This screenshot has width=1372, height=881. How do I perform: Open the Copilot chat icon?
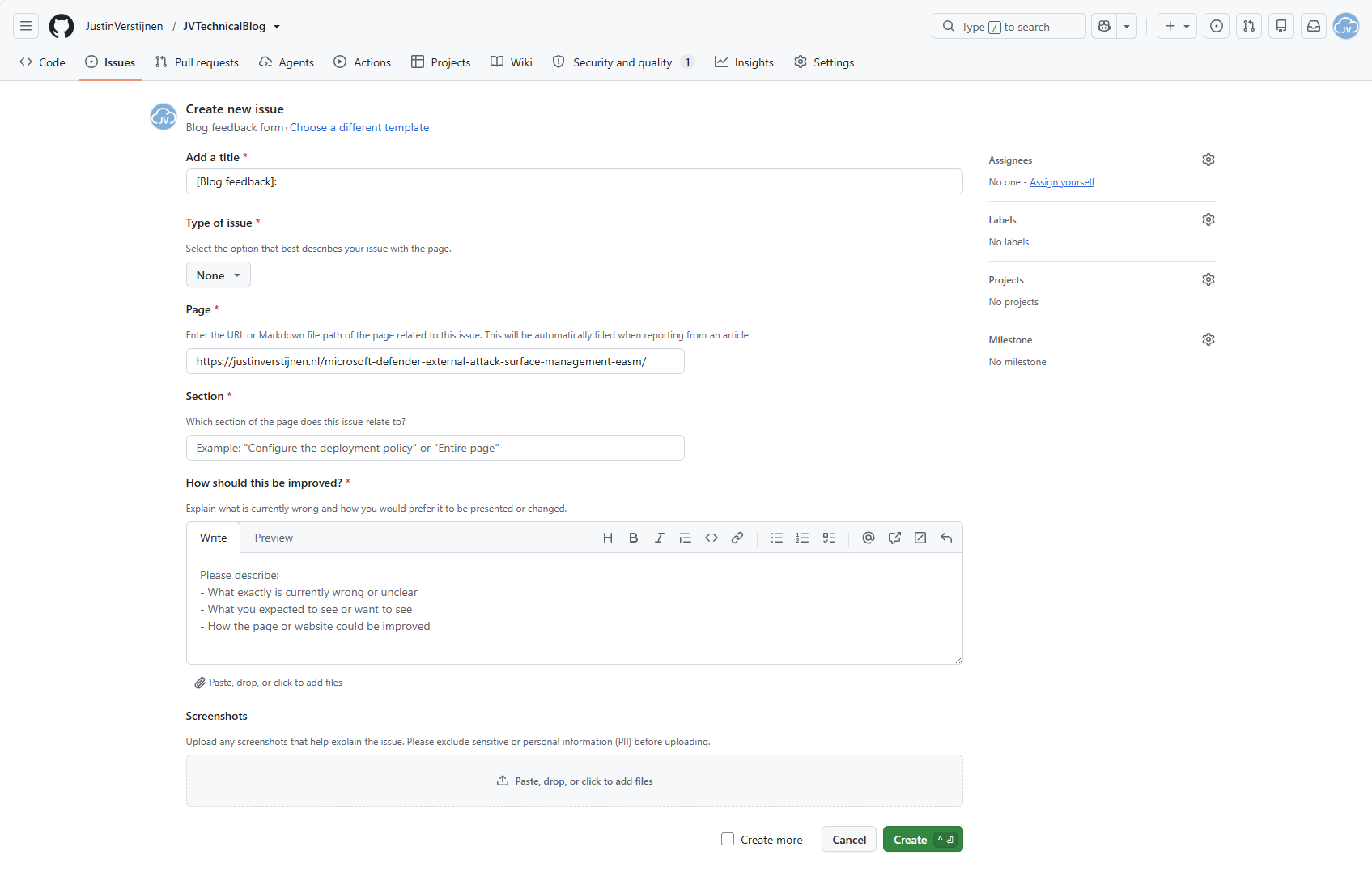[x=1104, y=26]
